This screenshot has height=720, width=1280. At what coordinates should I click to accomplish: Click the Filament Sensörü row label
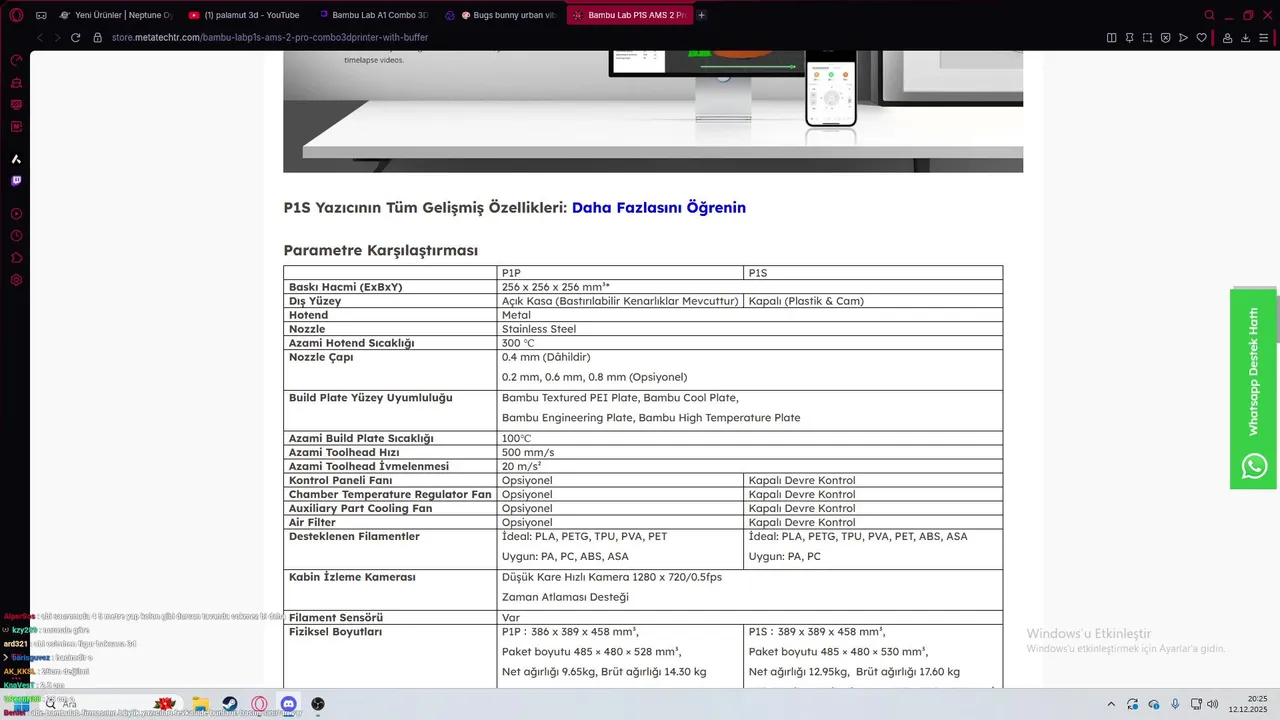(336, 618)
